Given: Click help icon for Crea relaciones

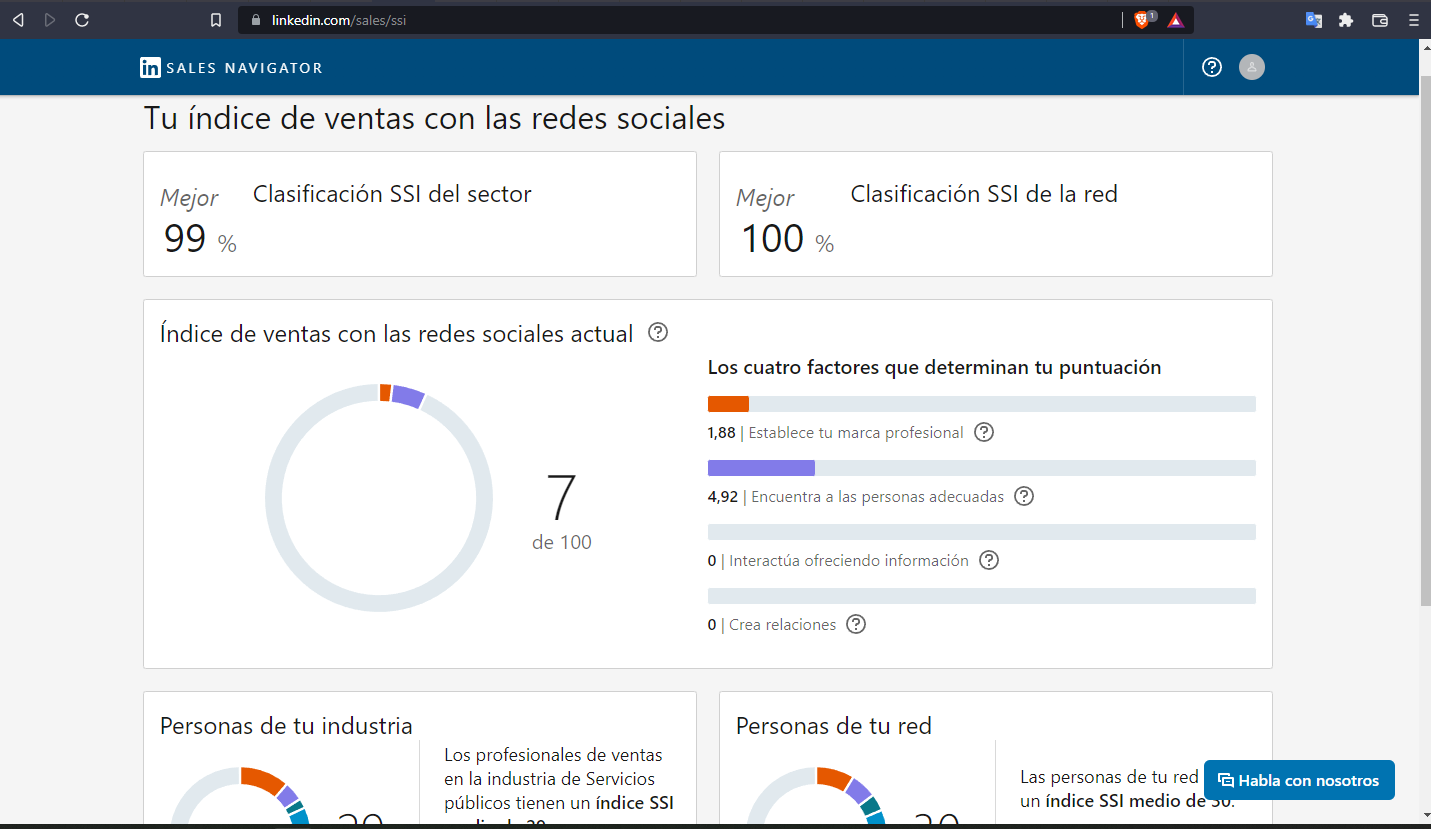Looking at the screenshot, I should click(x=856, y=624).
